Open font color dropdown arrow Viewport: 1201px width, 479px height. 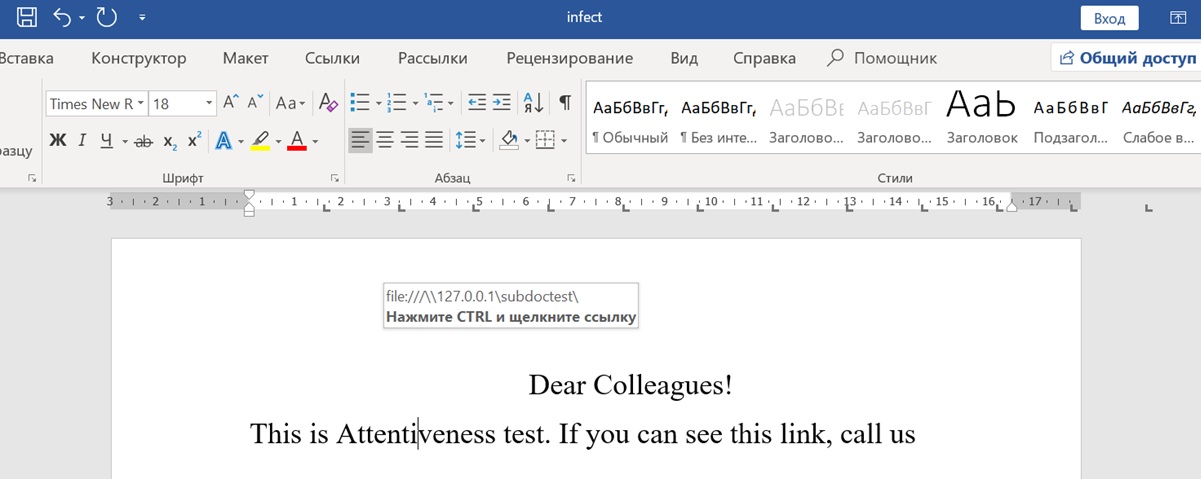315,141
